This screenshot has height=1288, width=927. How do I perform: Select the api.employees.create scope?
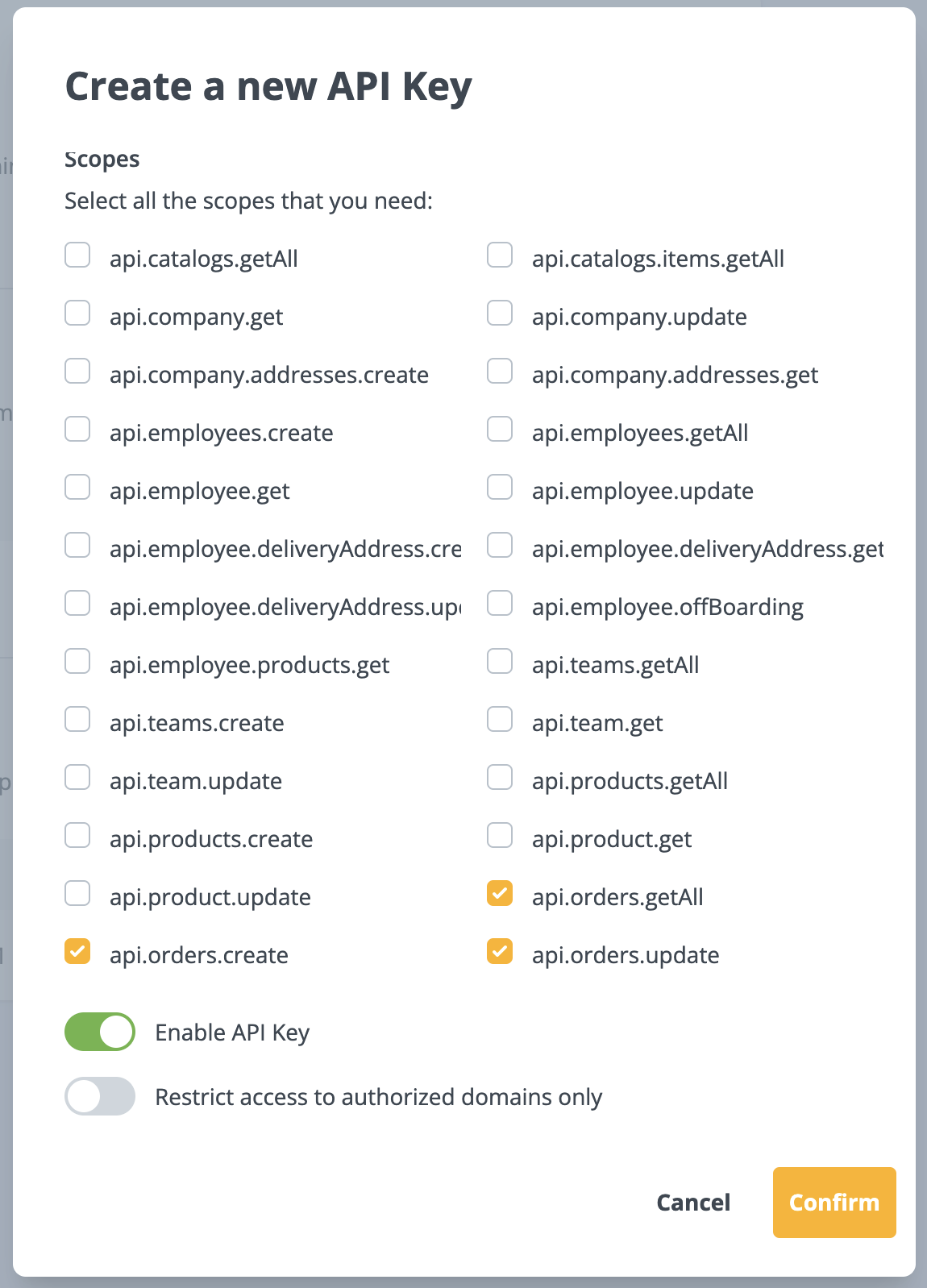(x=77, y=430)
